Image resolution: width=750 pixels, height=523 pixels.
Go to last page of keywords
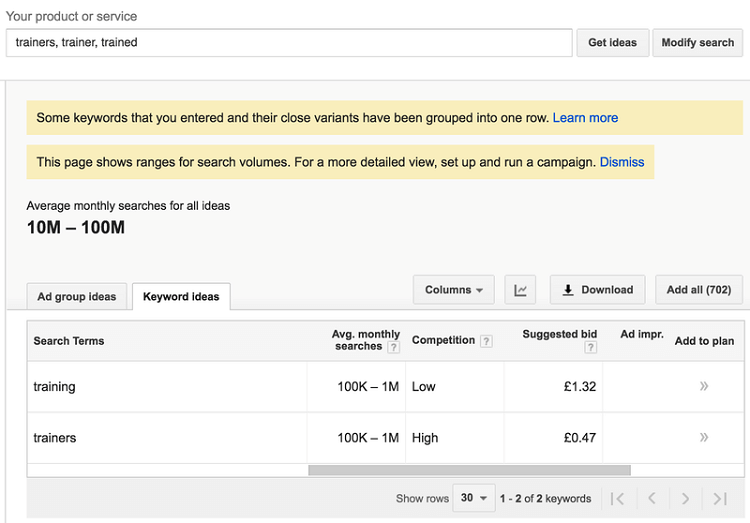click(720, 499)
